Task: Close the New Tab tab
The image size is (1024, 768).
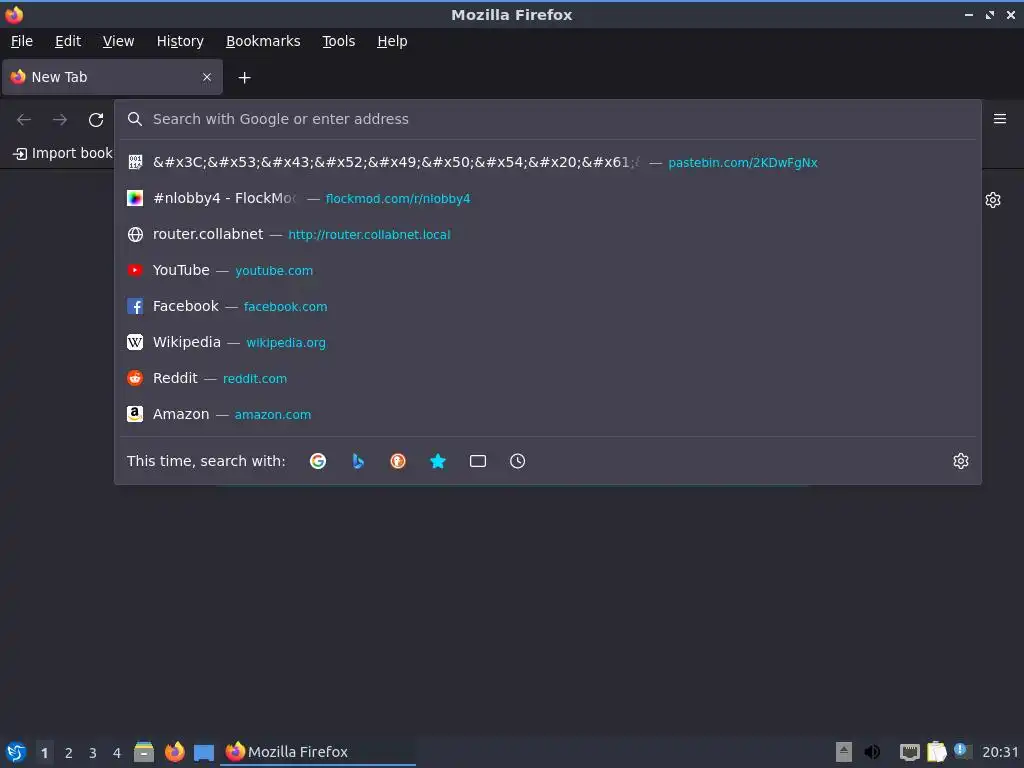Action: 207,77
